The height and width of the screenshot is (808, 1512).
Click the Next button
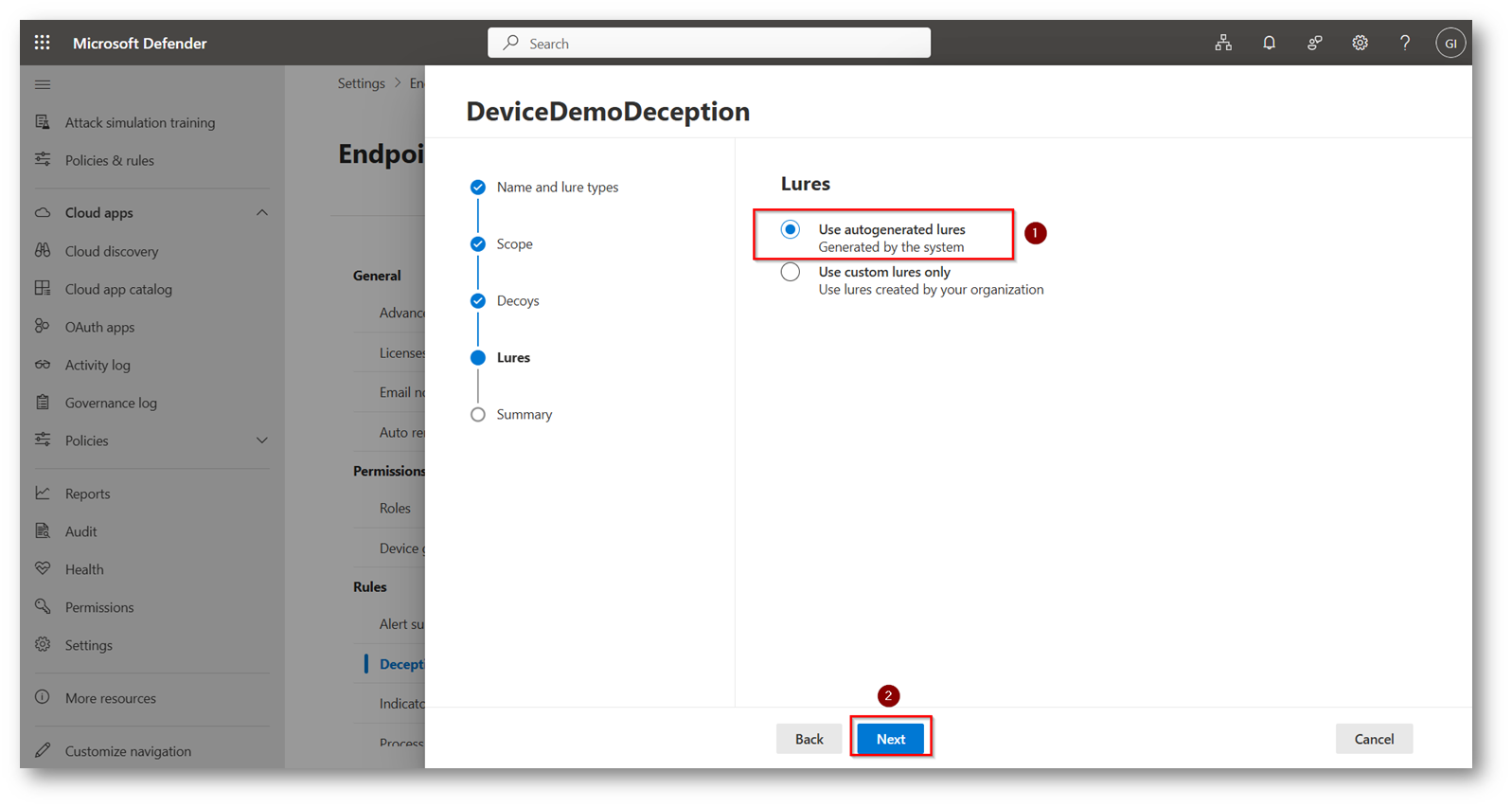[x=890, y=739]
